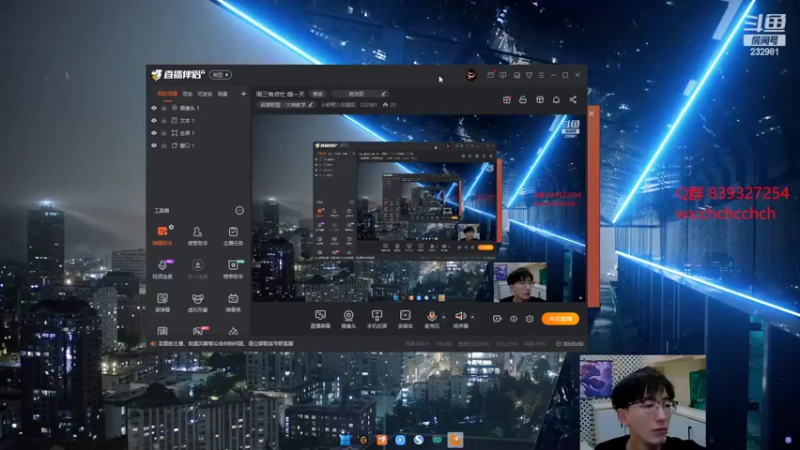Lock the 窗口 1 source

click(x=164, y=145)
